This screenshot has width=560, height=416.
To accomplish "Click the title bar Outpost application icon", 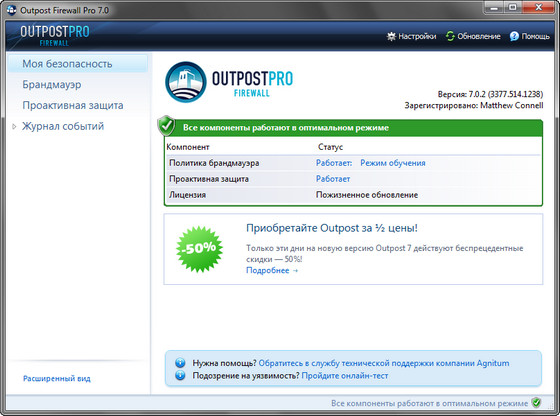I will 11,10.
